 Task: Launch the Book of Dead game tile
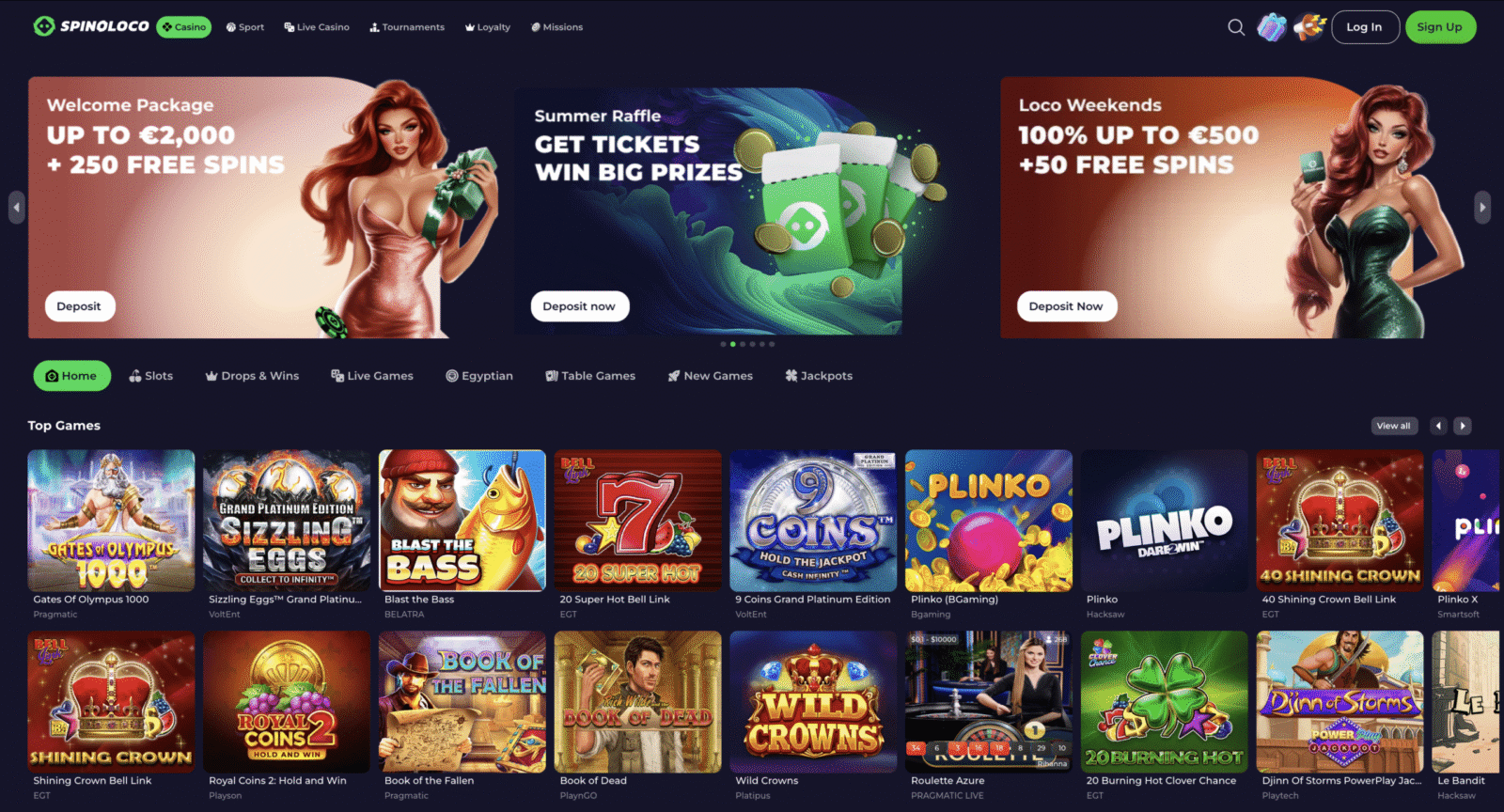click(x=637, y=701)
